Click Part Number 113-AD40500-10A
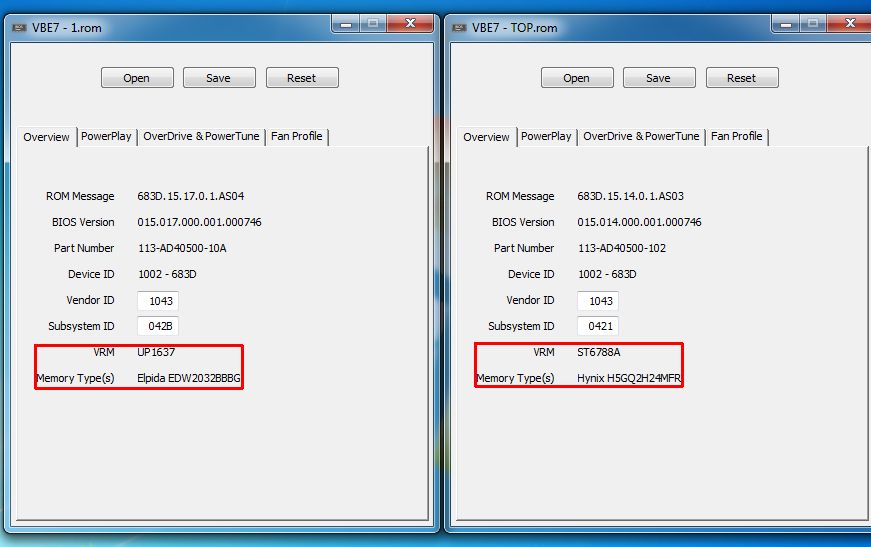This screenshot has width=871, height=547. (182, 248)
